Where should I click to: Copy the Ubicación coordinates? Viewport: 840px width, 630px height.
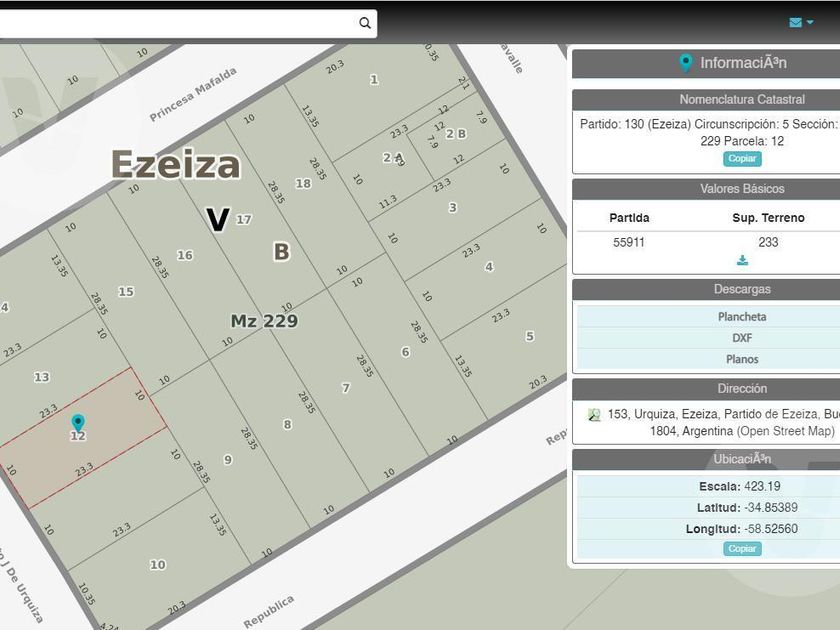(x=742, y=549)
